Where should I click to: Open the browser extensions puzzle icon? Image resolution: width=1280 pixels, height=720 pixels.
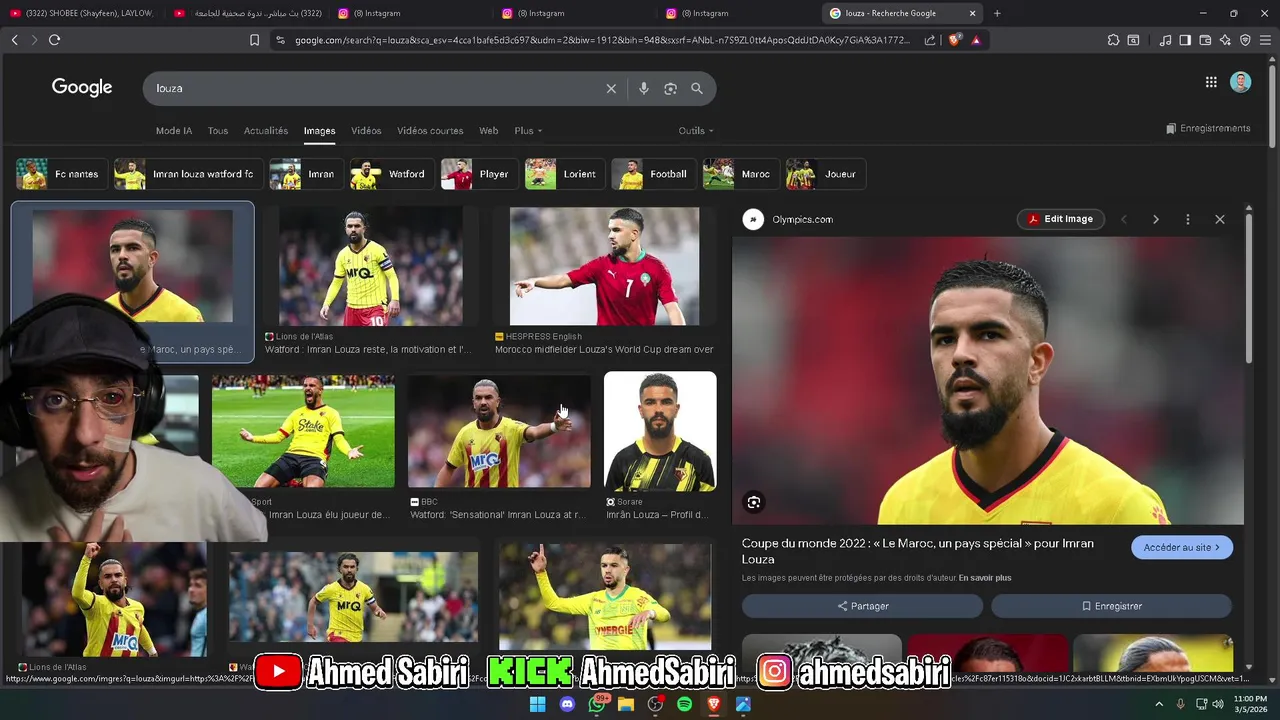(1113, 40)
